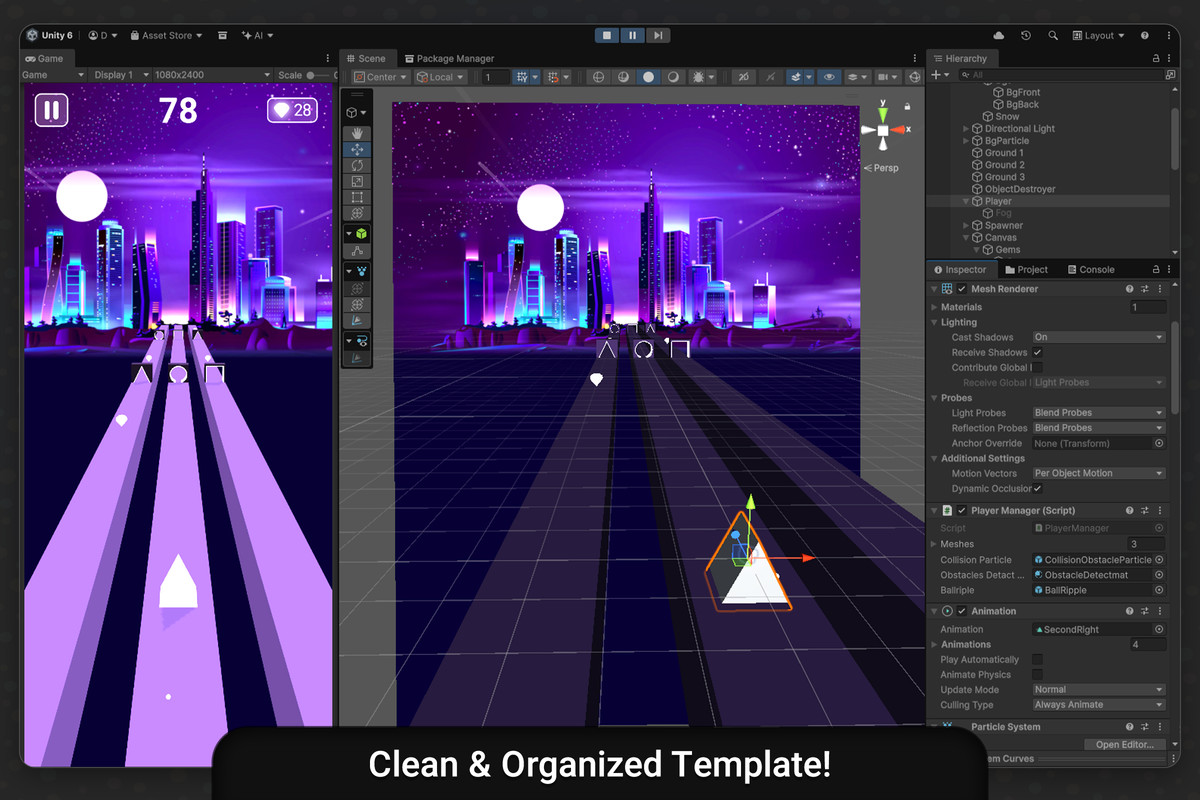Stop play mode with the Stop button
This screenshot has width=1200, height=800.
607,35
